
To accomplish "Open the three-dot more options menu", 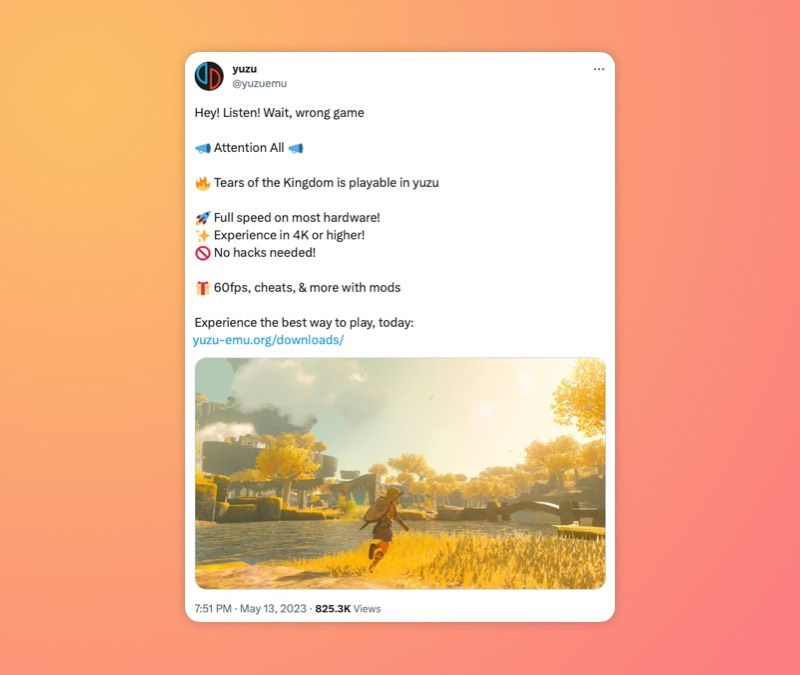I will 599,69.
